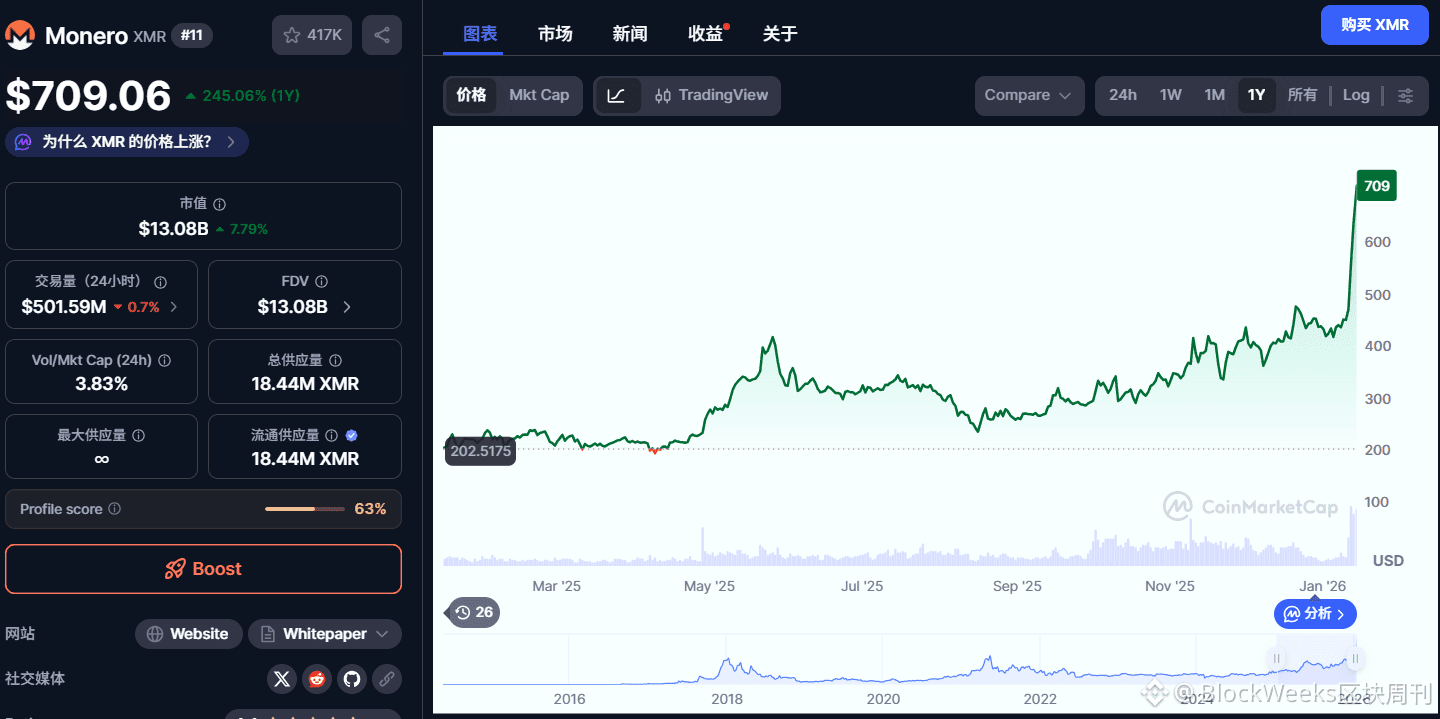Toggle chart to Mkt Cap view
Screen dimensions: 1440x719
pyautogui.click(x=539, y=96)
